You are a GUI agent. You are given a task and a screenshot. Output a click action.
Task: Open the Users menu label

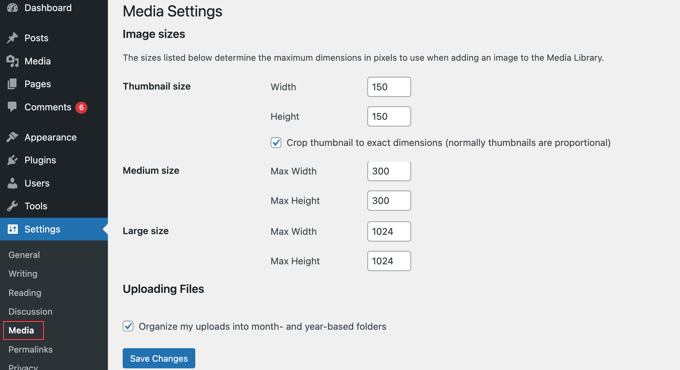click(37, 183)
